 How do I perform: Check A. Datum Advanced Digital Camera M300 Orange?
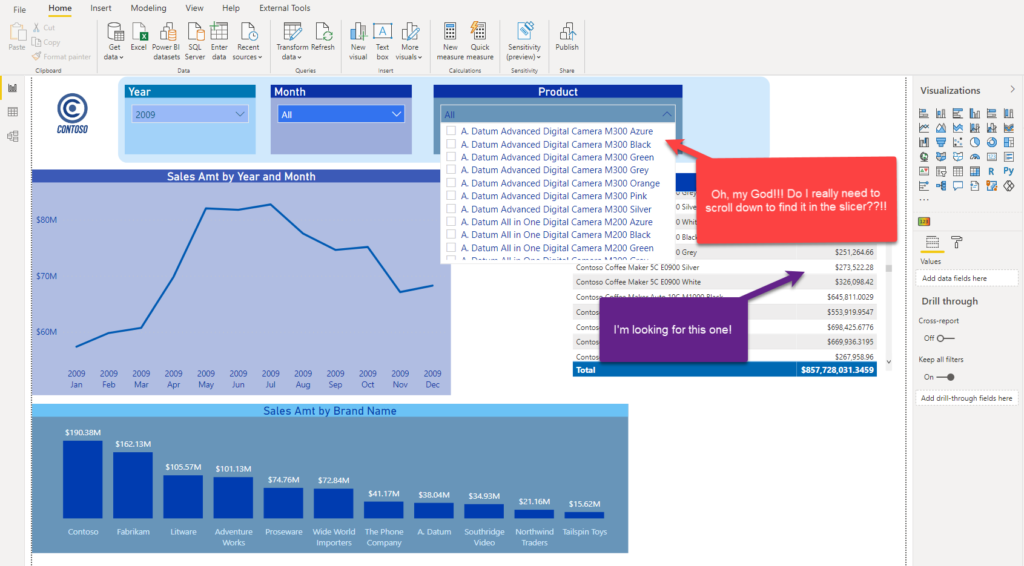point(451,183)
